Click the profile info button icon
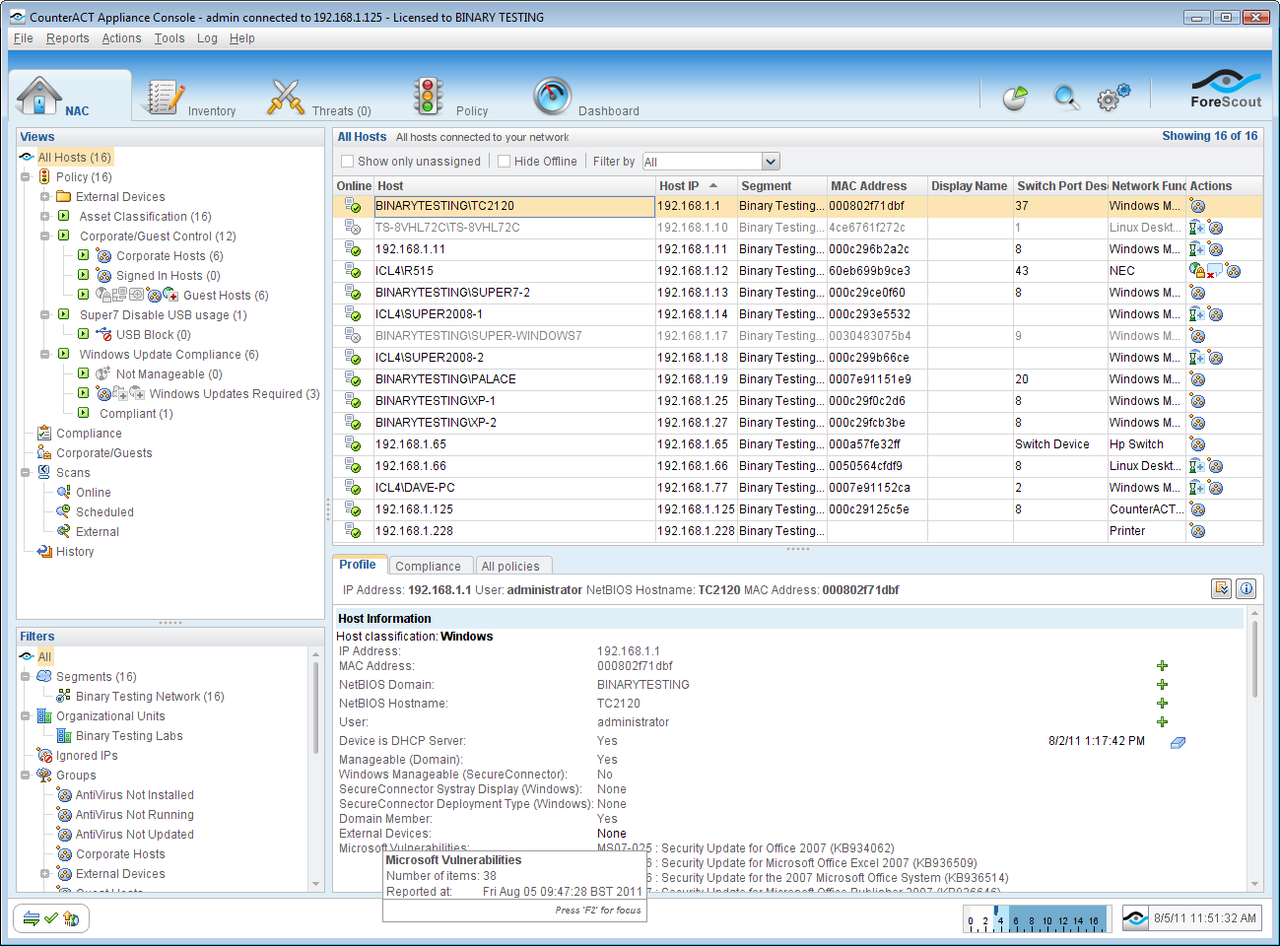The image size is (1280, 946). 1246,589
